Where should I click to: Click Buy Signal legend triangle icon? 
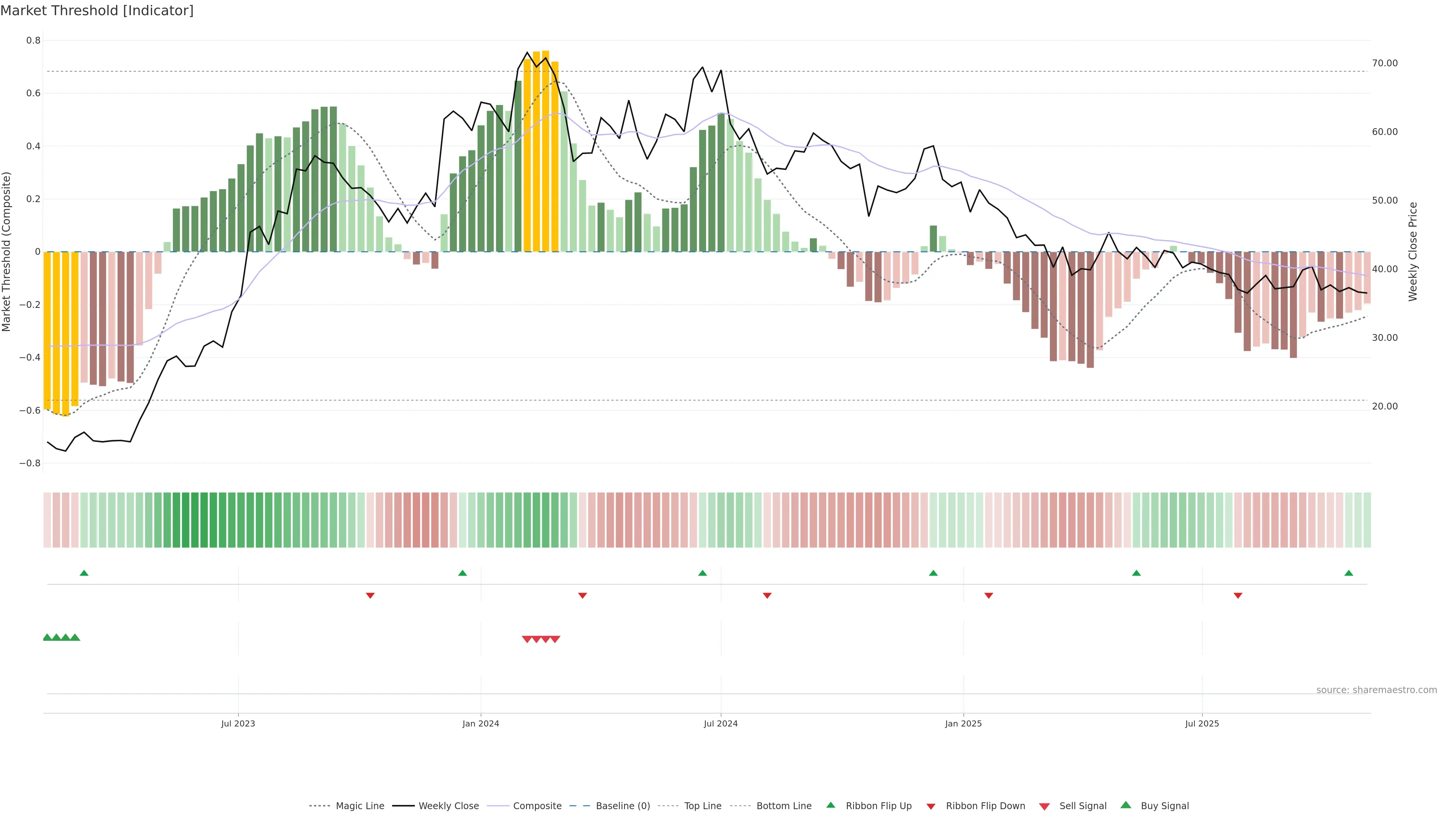click(x=1126, y=805)
